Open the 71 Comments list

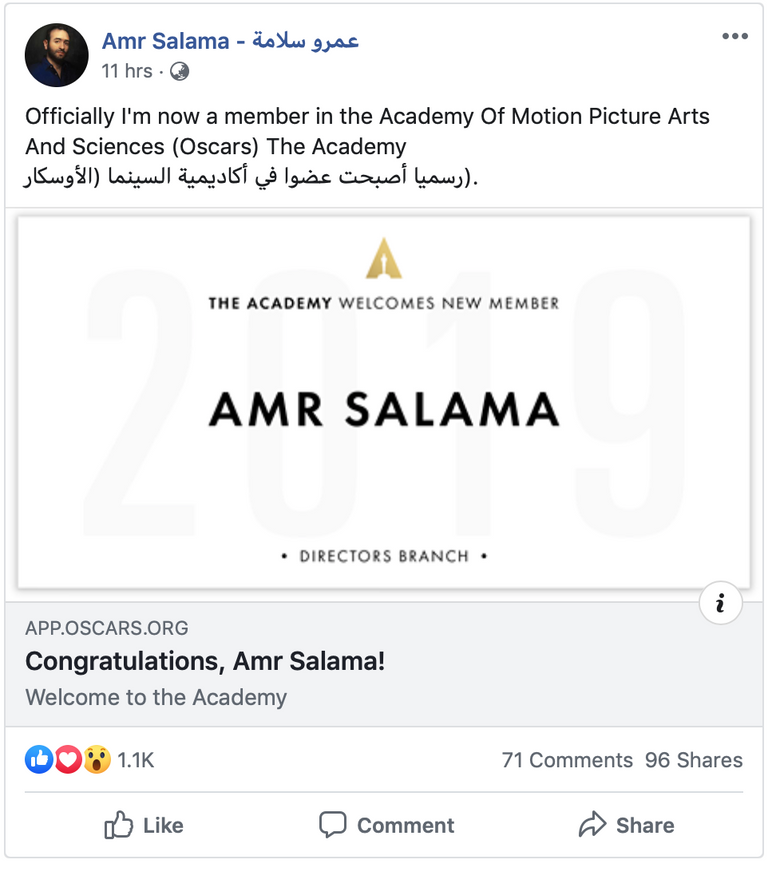pos(566,760)
